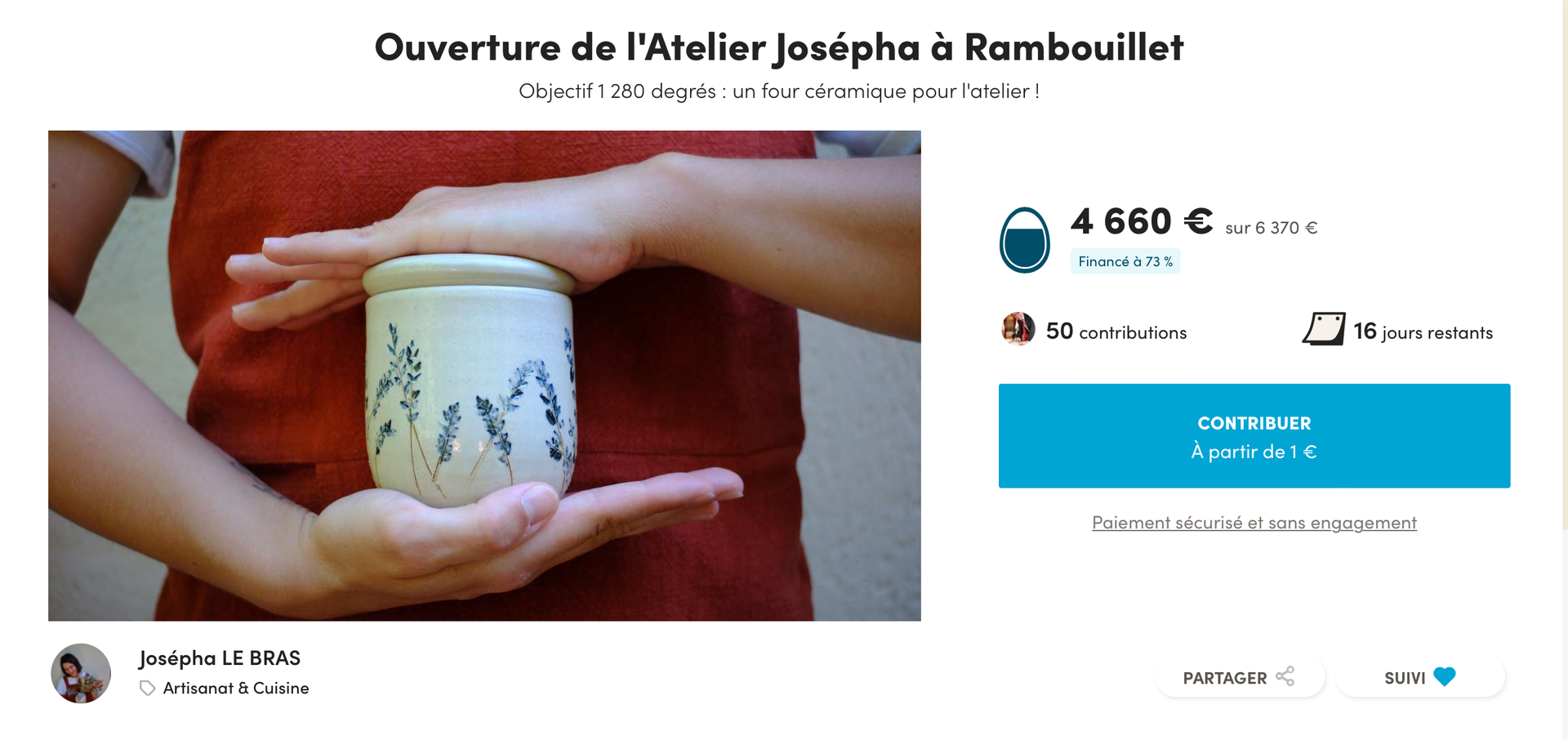Open the Artisanat & Cuisine category link
The width and height of the screenshot is (1568, 740).
pos(236,689)
